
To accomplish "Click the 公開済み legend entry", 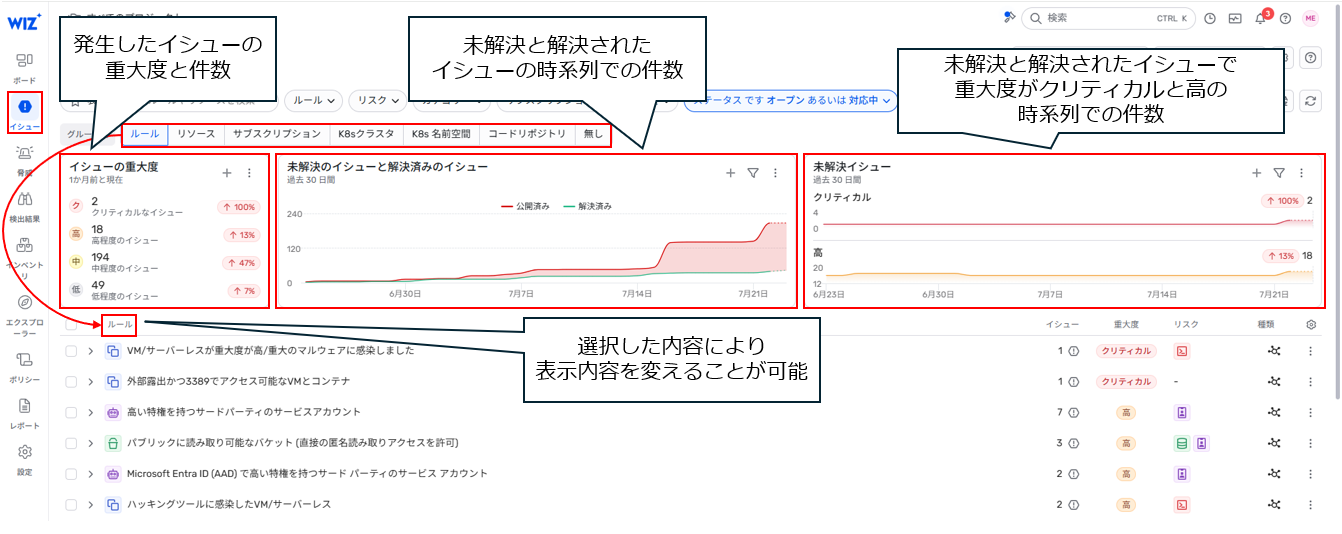I will click(525, 206).
